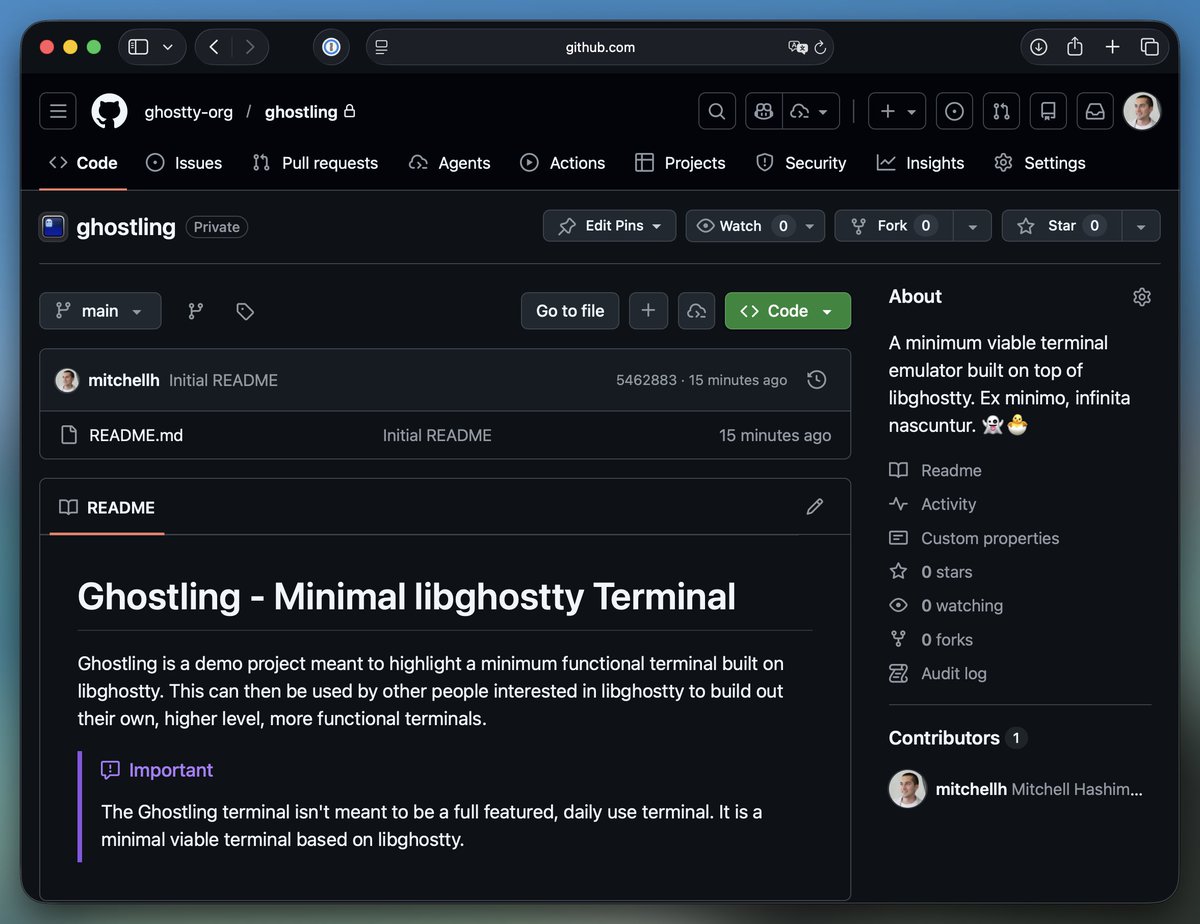Switch to the Issues tab

point(184,163)
